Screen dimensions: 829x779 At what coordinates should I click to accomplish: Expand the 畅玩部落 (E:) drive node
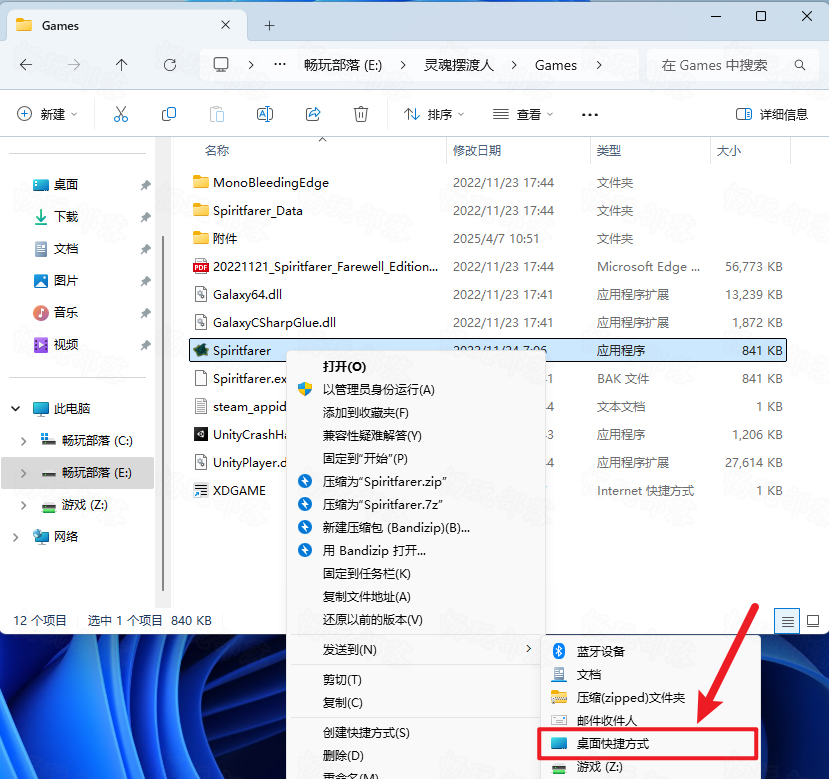click(23, 473)
